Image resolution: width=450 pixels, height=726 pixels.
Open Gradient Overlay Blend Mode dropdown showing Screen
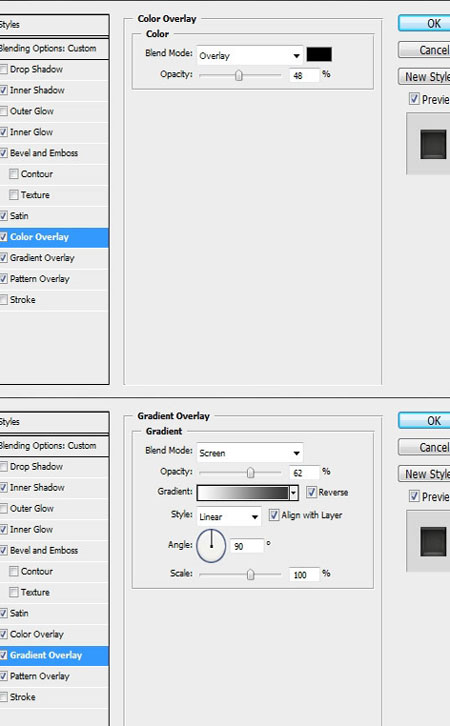250,453
